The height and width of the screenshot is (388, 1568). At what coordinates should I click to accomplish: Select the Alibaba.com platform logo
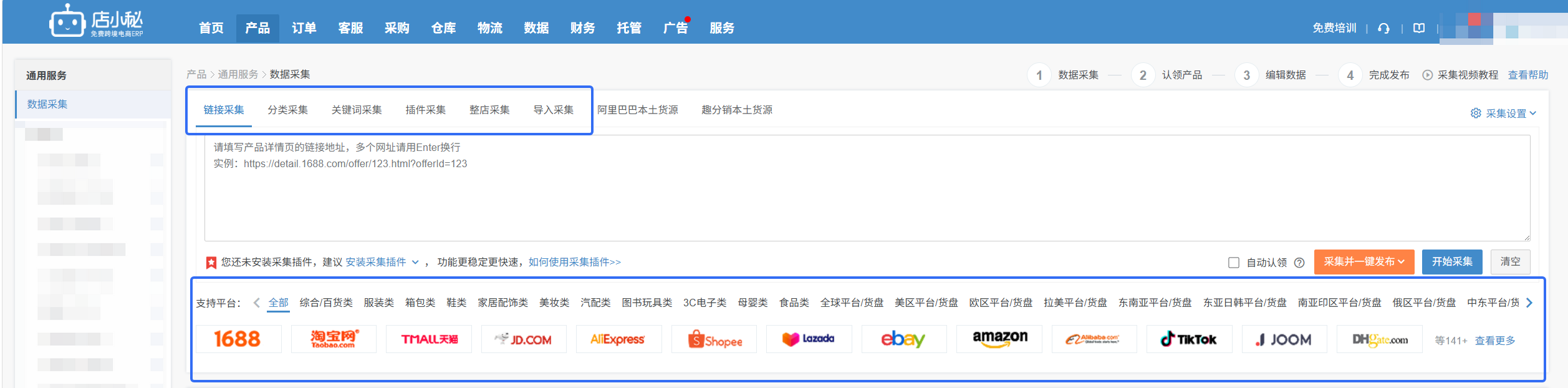1094,339
